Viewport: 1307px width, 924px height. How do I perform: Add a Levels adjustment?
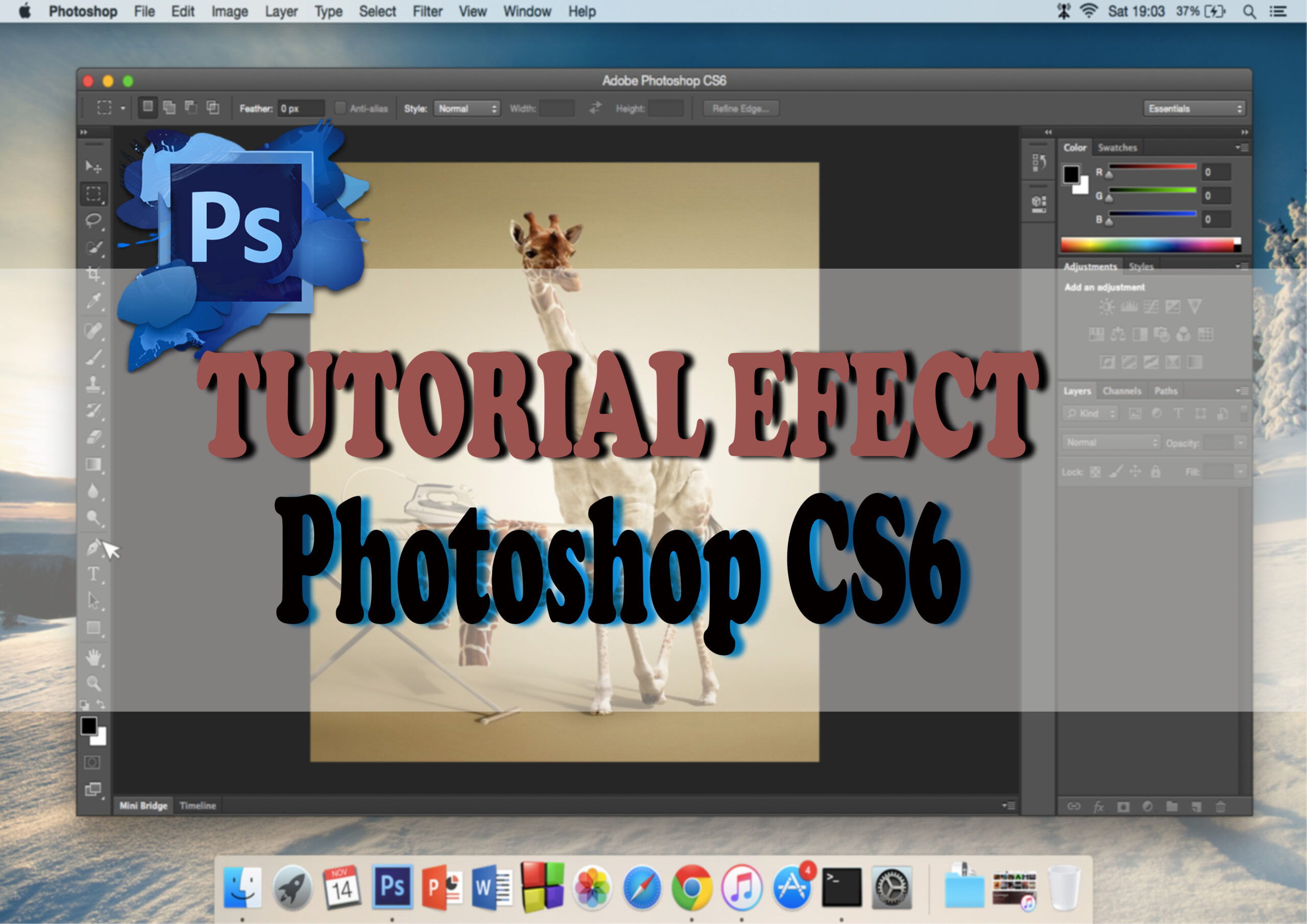click(x=1129, y=307)
